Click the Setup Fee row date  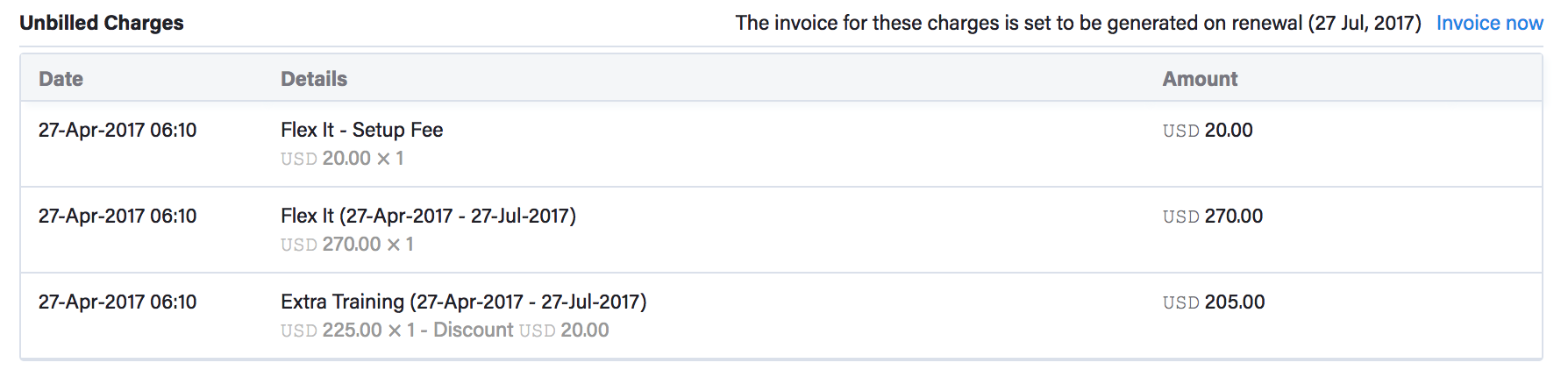[x=118, y=131]
